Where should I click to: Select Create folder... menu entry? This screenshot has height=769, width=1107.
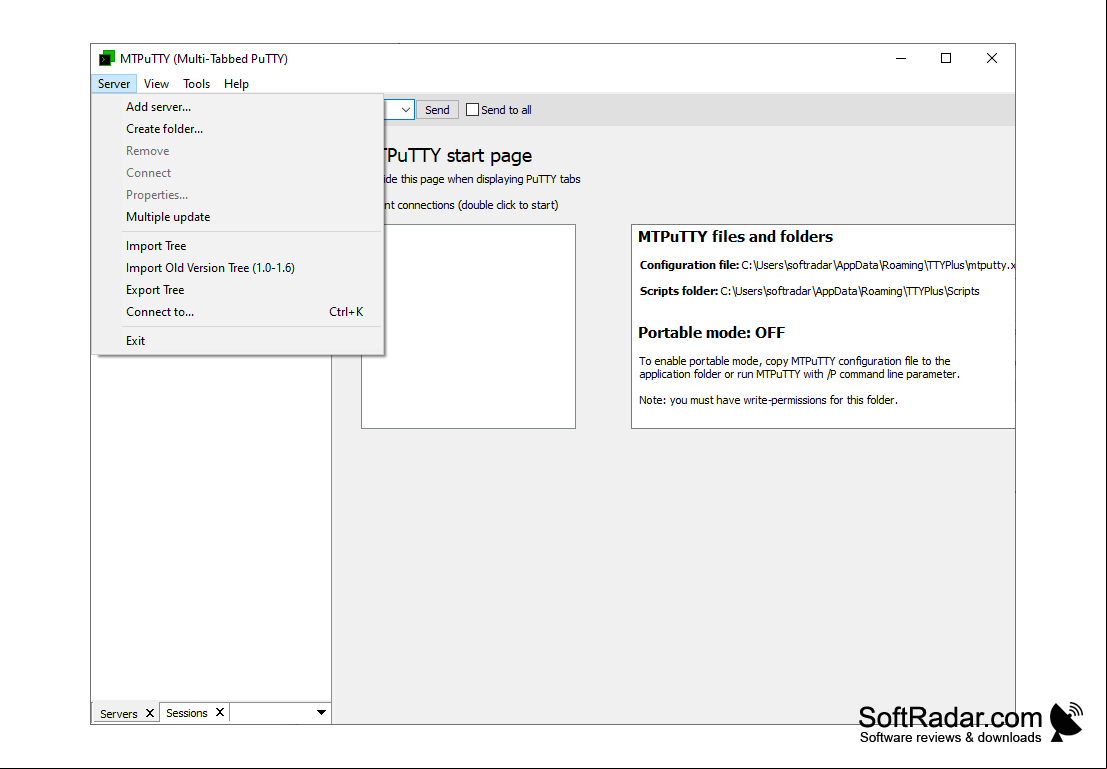click(238, 129)
